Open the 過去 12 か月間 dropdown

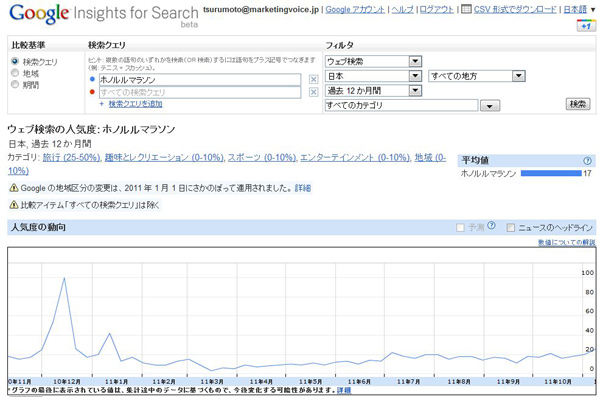pos(373,91)
